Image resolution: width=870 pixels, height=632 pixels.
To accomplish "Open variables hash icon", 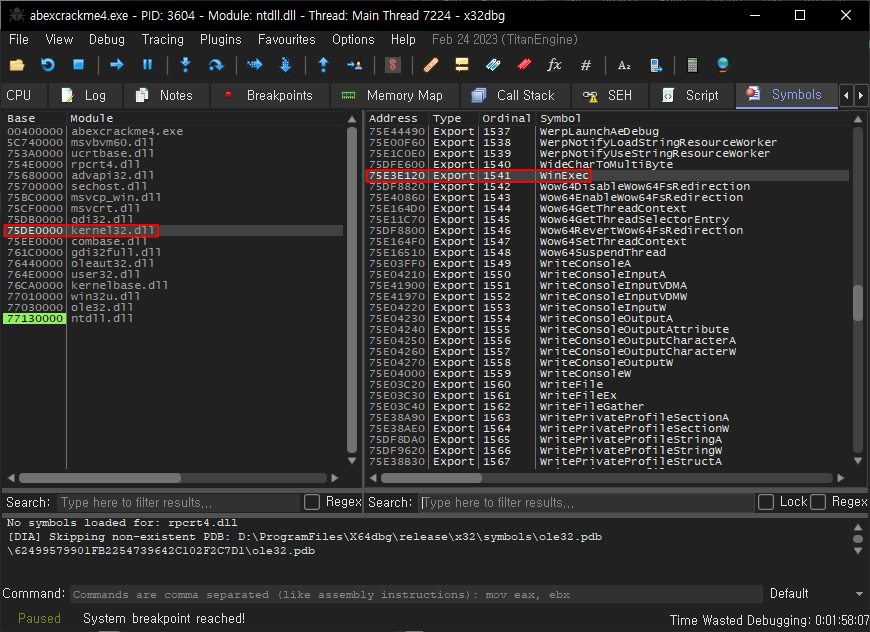I will (x=585, y=65).
